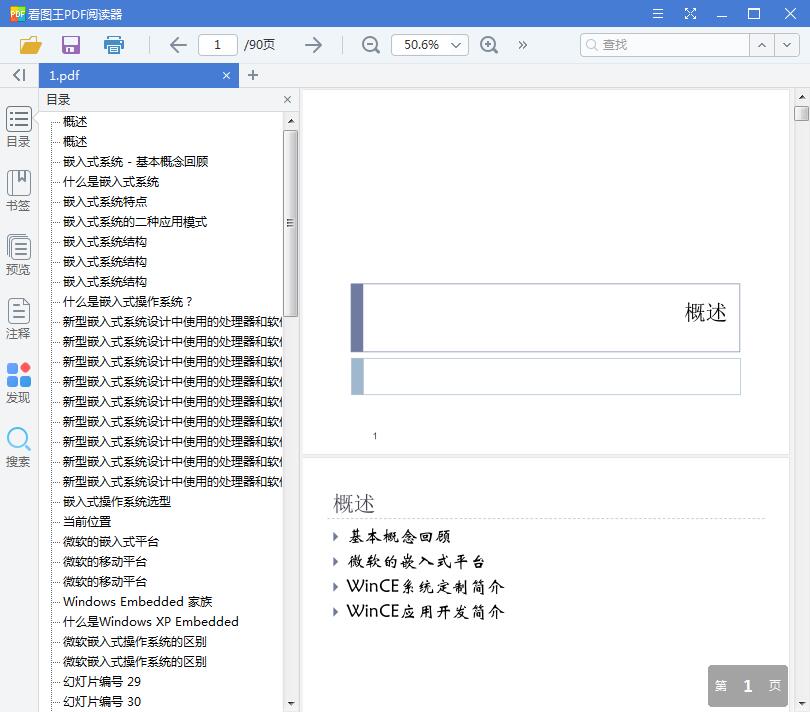Save the document with the save icon
The width and height of the screenshot is (810, 712).
pos(70,45)
